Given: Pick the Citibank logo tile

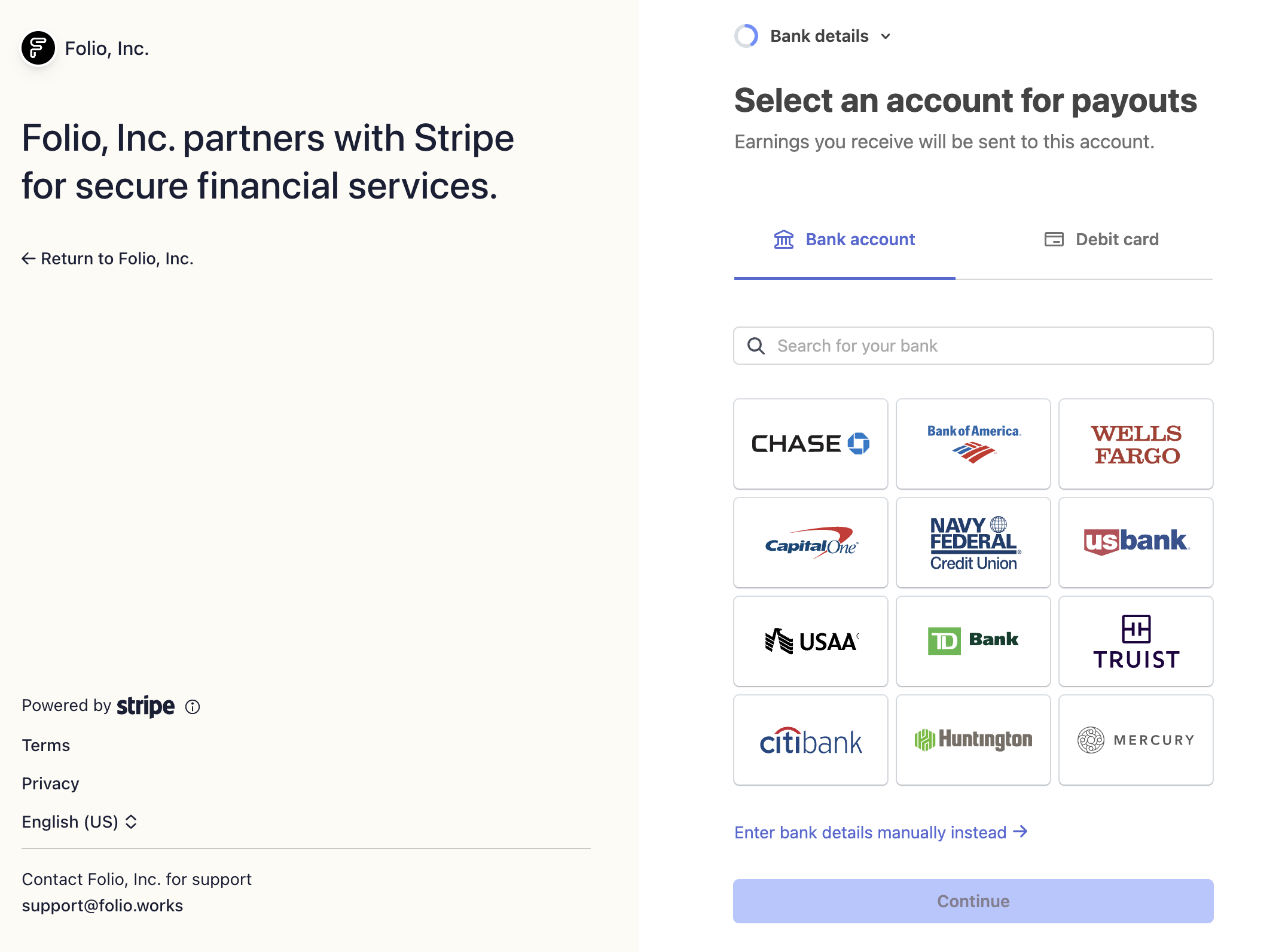Looking at the screenshot, I should [x=810, y=740].
